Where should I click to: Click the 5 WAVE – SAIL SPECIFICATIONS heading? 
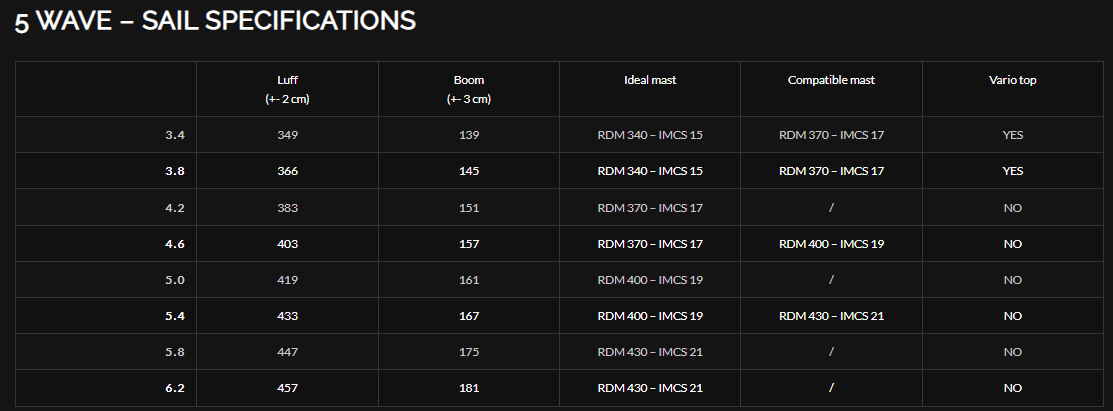click(x=216, y=21)
